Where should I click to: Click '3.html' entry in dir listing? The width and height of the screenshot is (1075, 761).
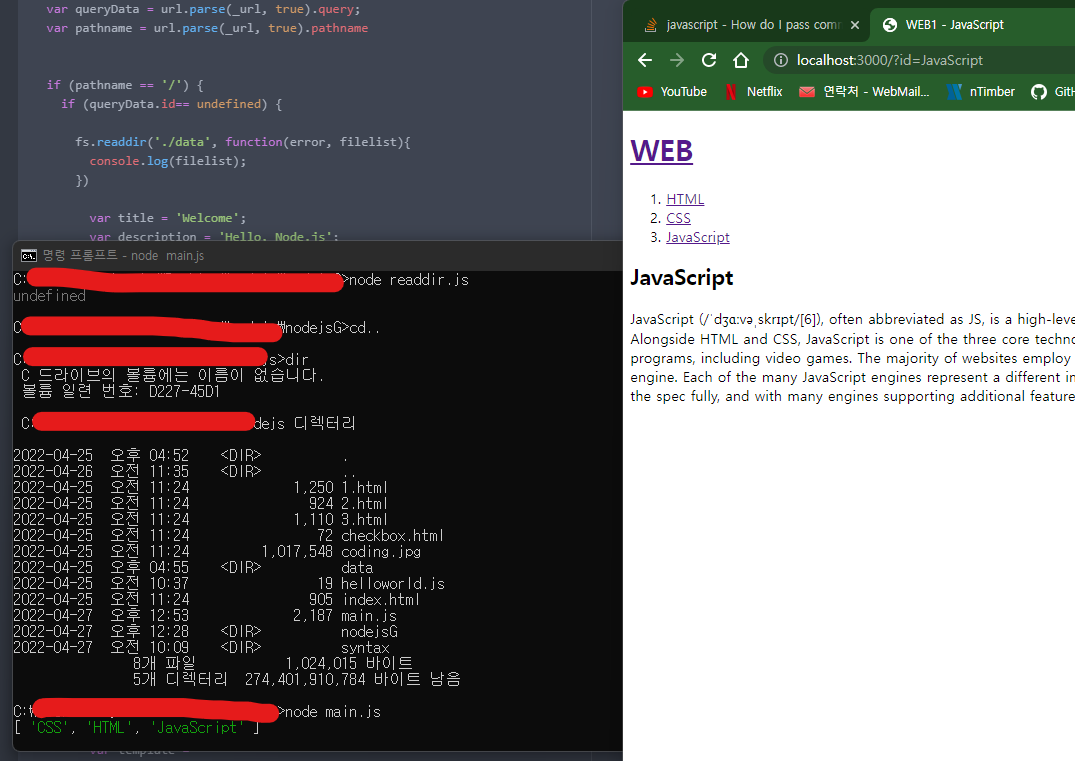(364, 520)
